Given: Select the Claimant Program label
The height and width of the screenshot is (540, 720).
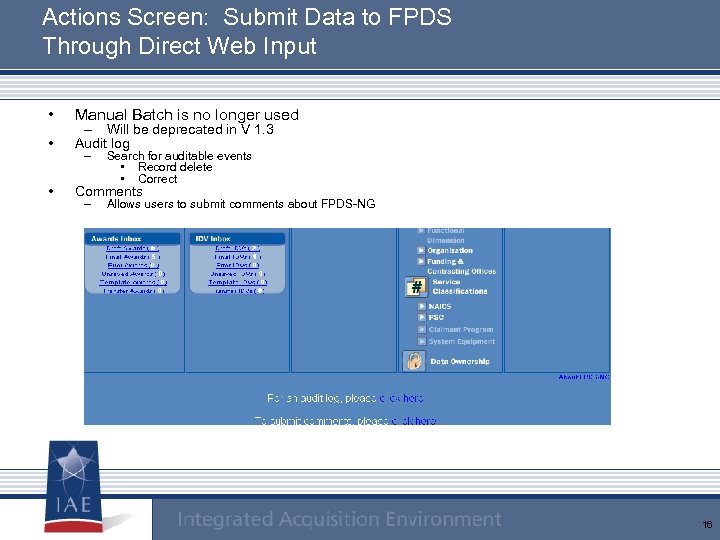Looking at the screenshot, I should point(461,329).
